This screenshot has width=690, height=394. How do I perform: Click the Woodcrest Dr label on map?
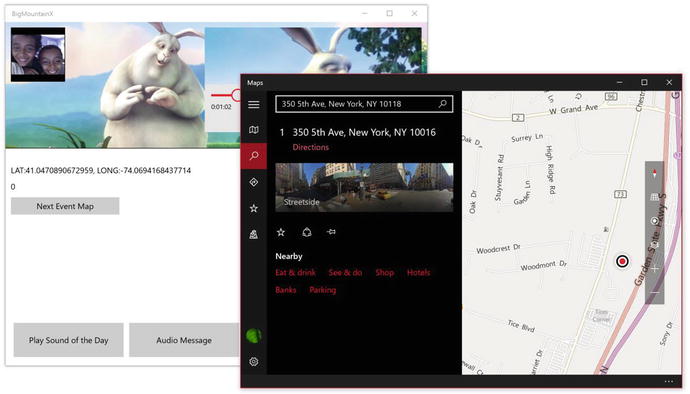click(x=498, y=249)
